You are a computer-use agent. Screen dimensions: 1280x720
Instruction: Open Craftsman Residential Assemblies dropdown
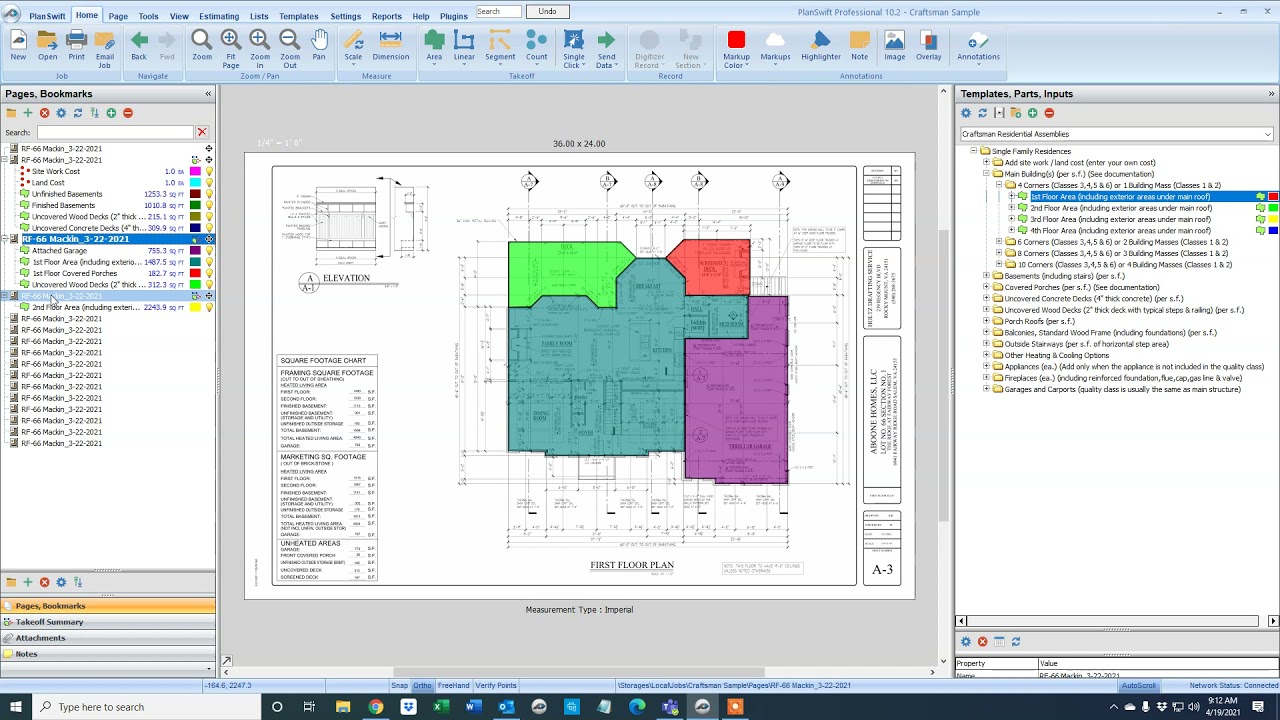[1267, 134]
